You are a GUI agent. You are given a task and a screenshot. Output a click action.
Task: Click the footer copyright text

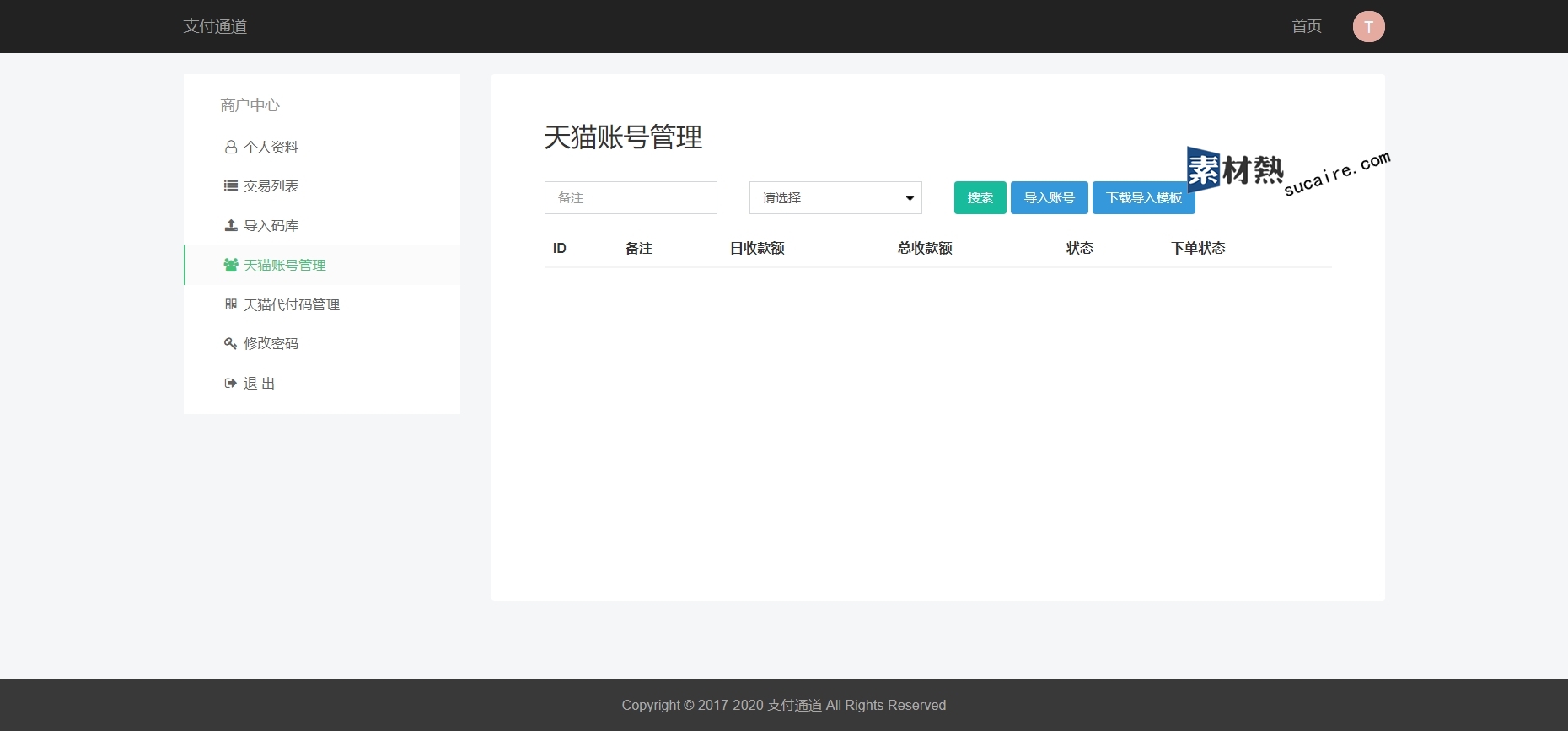tap(784, 705)
